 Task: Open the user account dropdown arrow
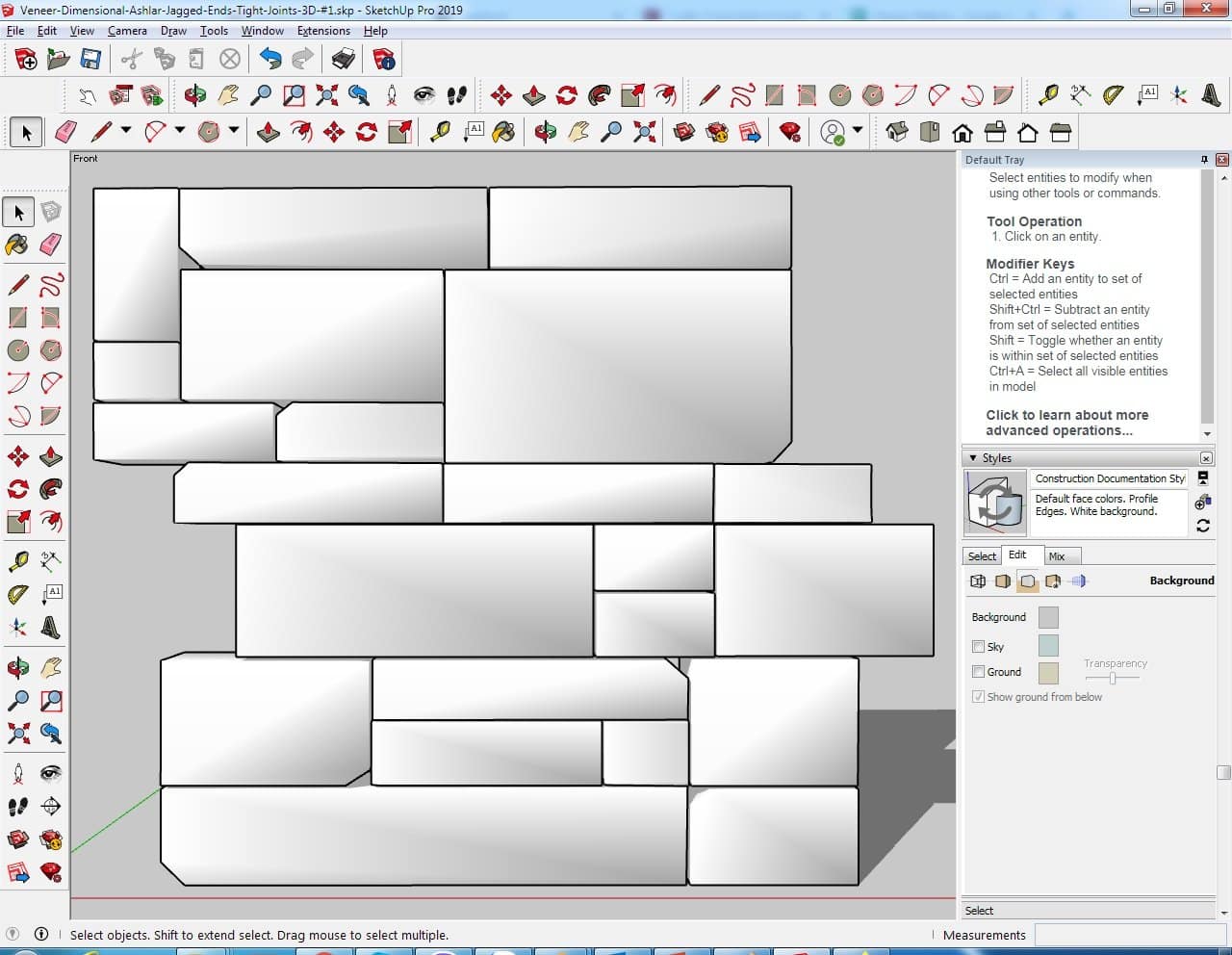(858, 131)
